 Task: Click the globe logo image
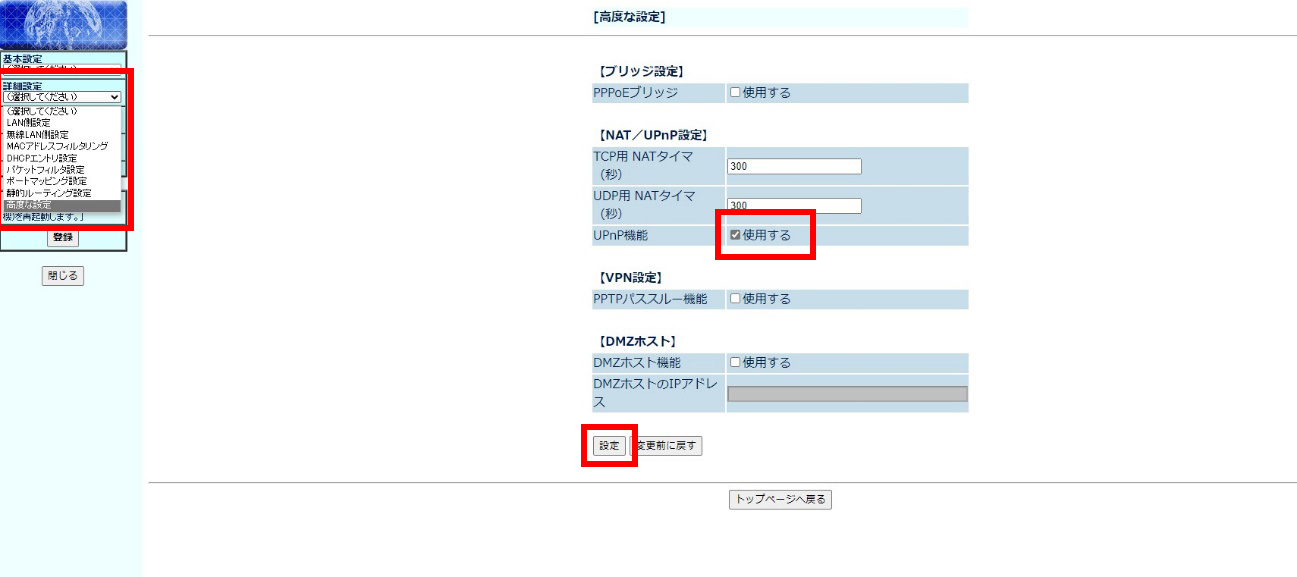pyautogui.click(x=64, y=24)
